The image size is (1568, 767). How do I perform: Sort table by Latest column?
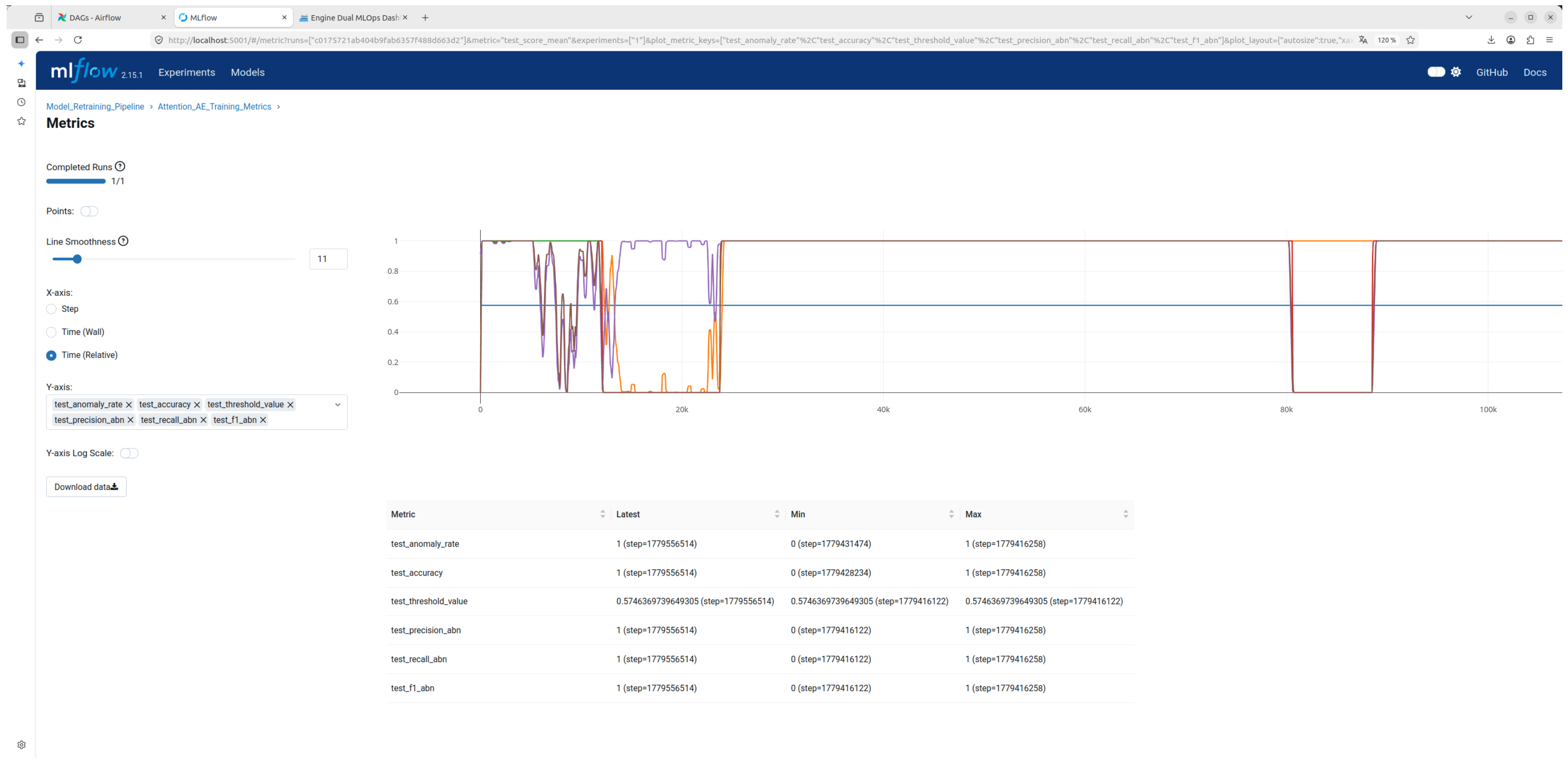(777, 514)
